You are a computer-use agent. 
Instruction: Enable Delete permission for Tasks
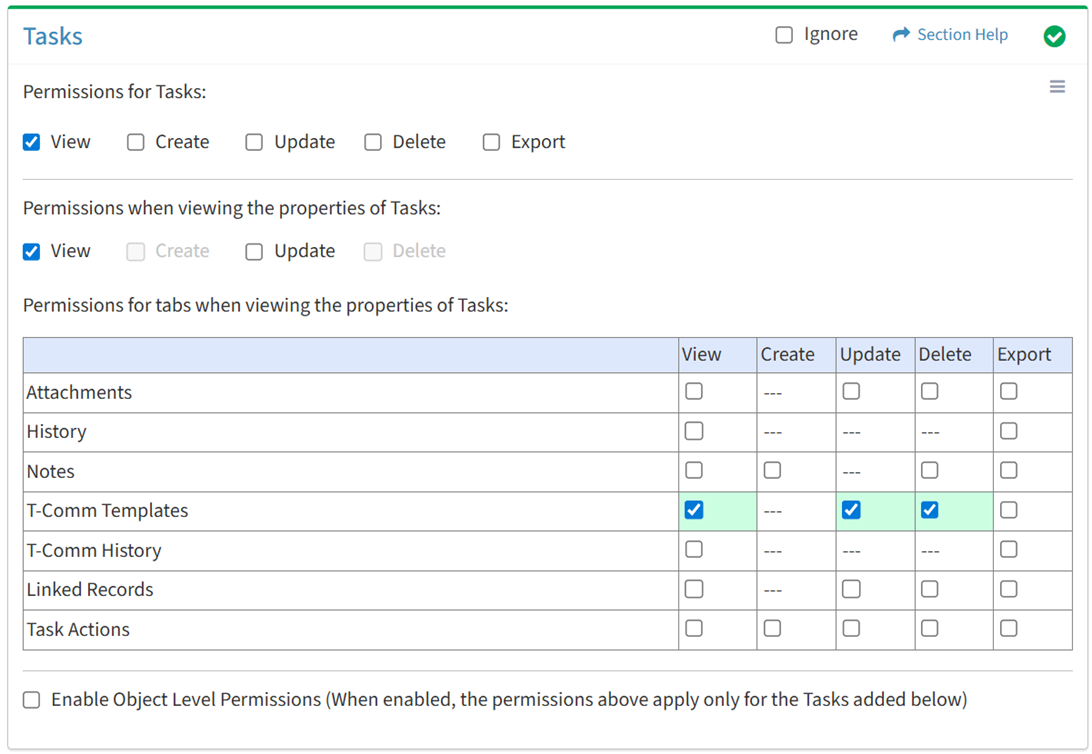coord(373,142)
